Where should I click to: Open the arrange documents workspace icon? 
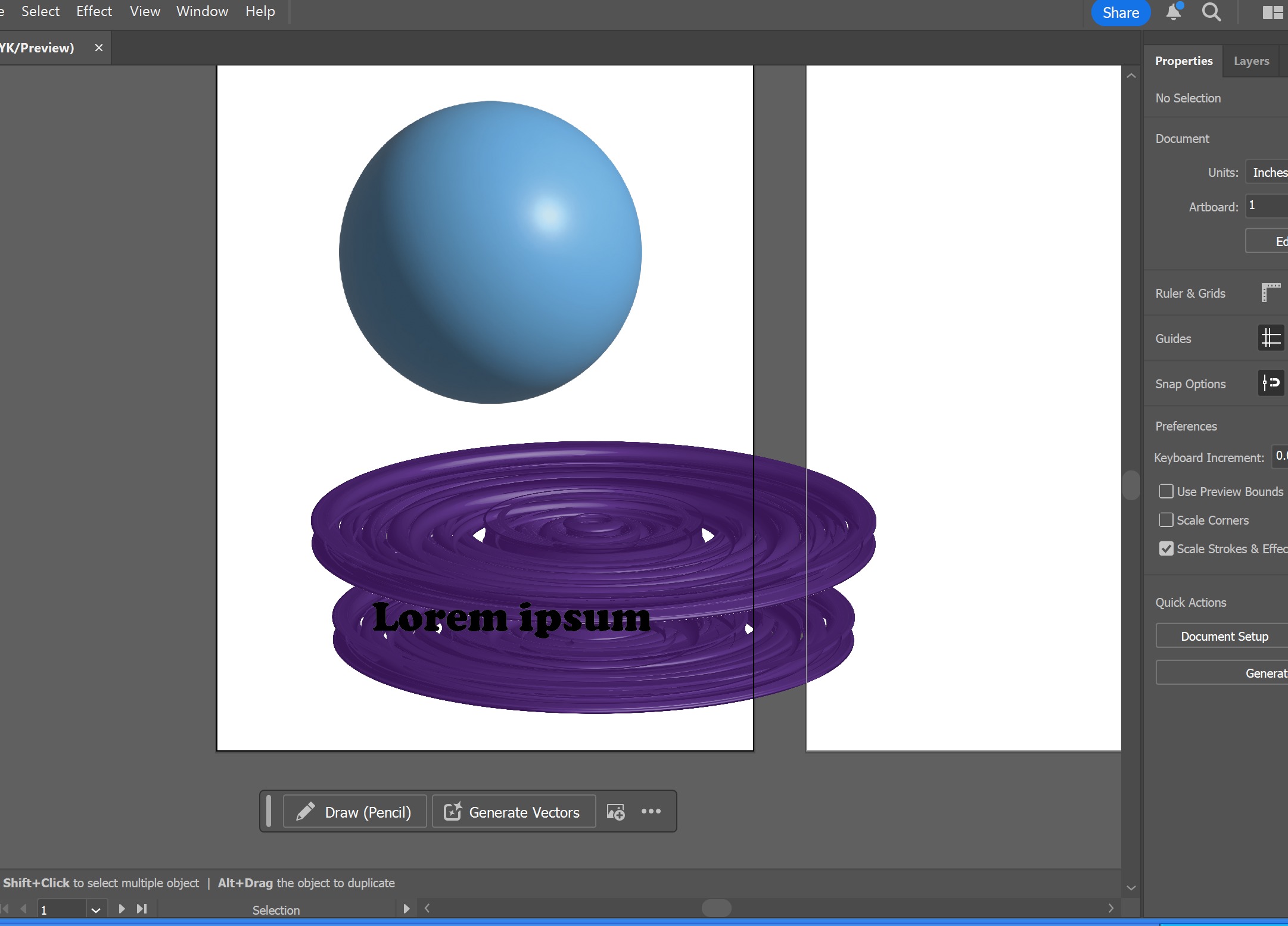click(x=1272, y=13)
